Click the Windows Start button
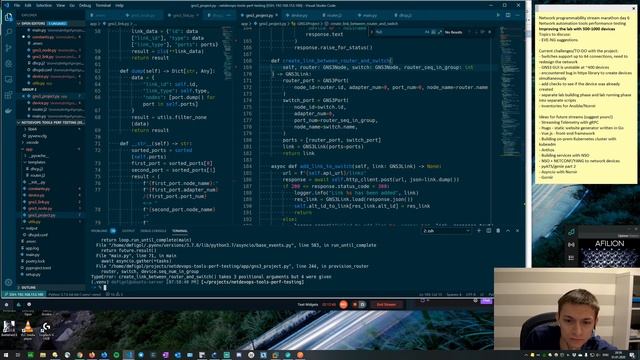The image size is (640, 360). [6, 355]
